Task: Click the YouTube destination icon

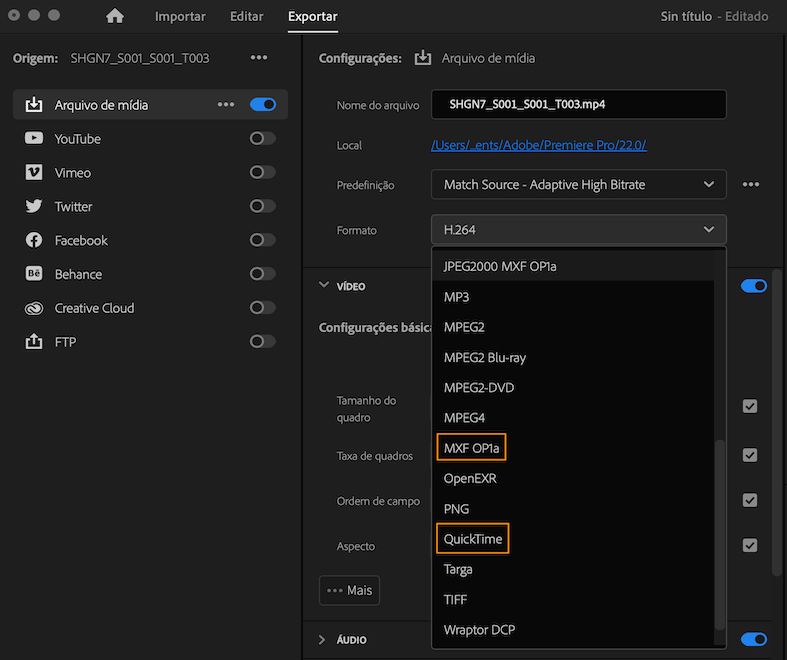Action: click(x=34, y=139)
